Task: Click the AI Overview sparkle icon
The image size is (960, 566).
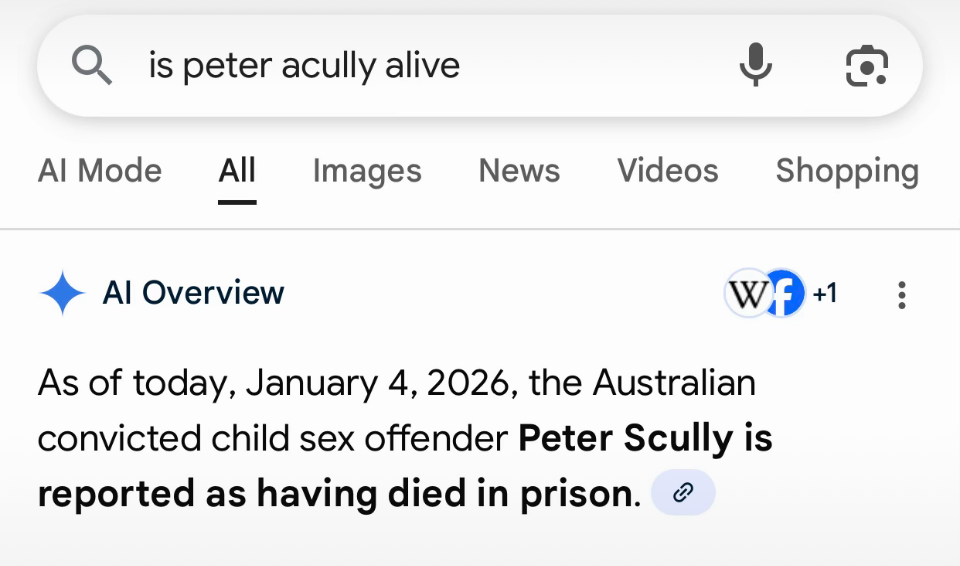Action: (62, 293)
